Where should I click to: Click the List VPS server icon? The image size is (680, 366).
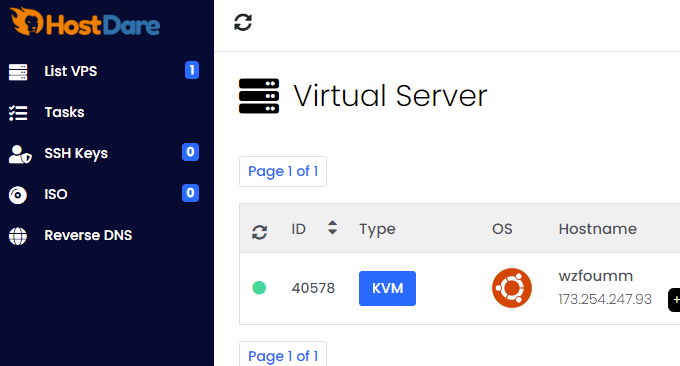[x=18, y=72]
